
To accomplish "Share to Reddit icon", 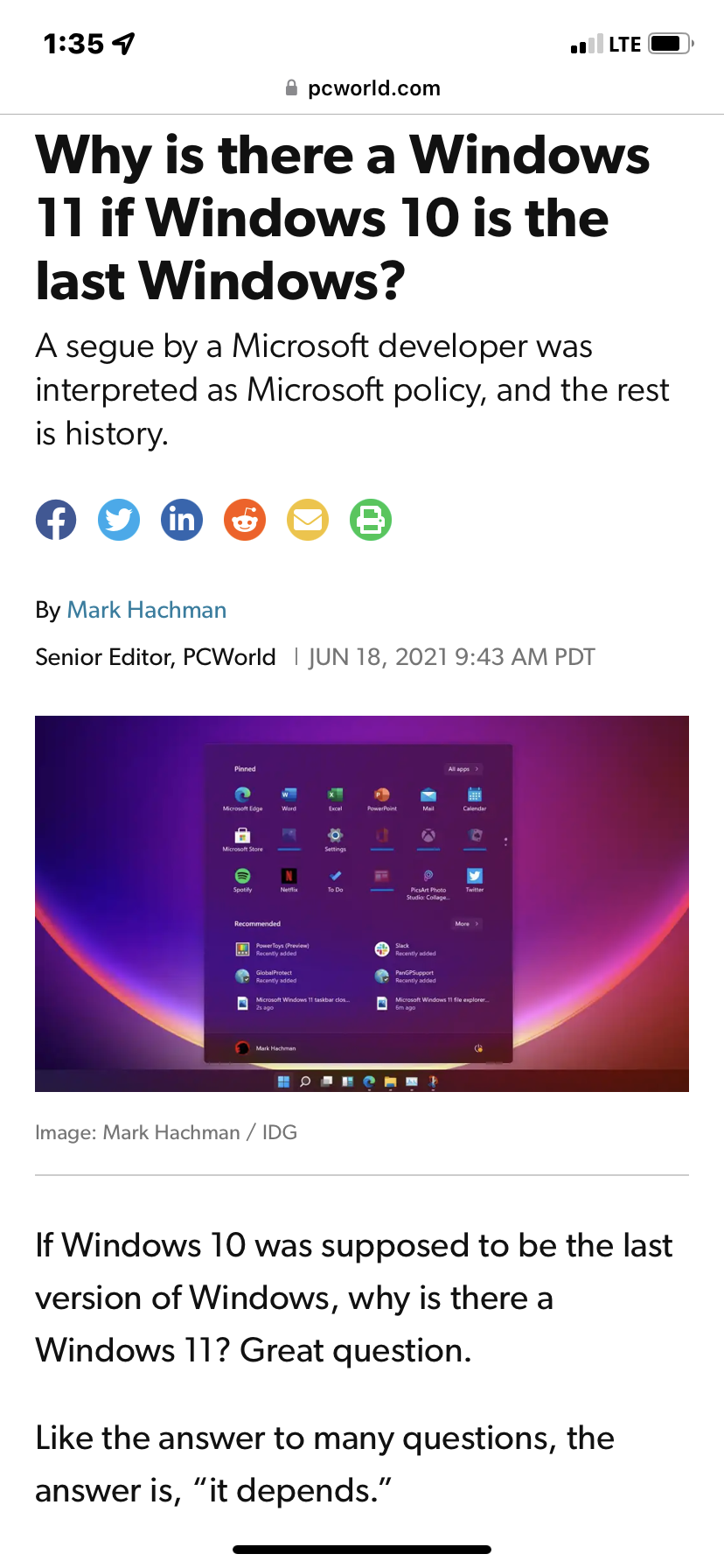I will [x=245, y=520].
